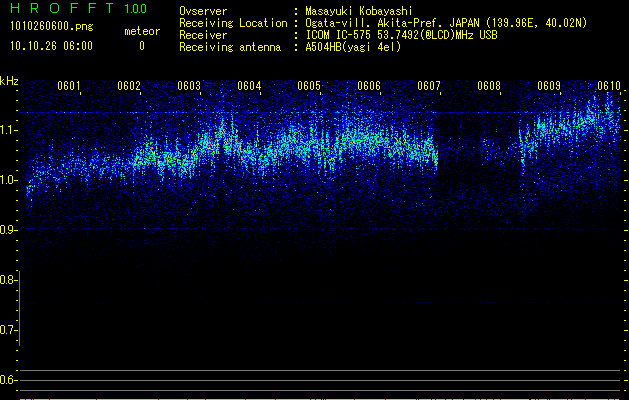Viewport: 629px width, 400px height.
Task: Click the HROFFT title text
Action: coord(64,9)
